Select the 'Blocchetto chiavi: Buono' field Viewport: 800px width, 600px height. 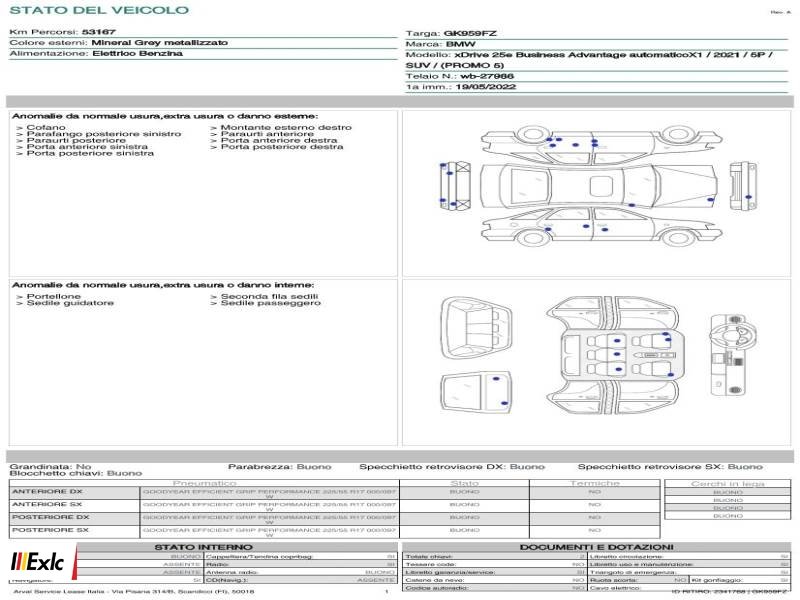click(x=76, y=473)
